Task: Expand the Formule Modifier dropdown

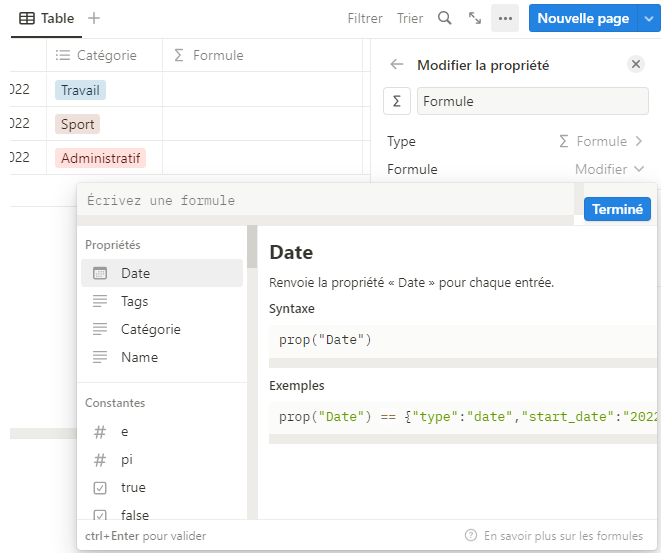Action: click(x=610, y=169)
